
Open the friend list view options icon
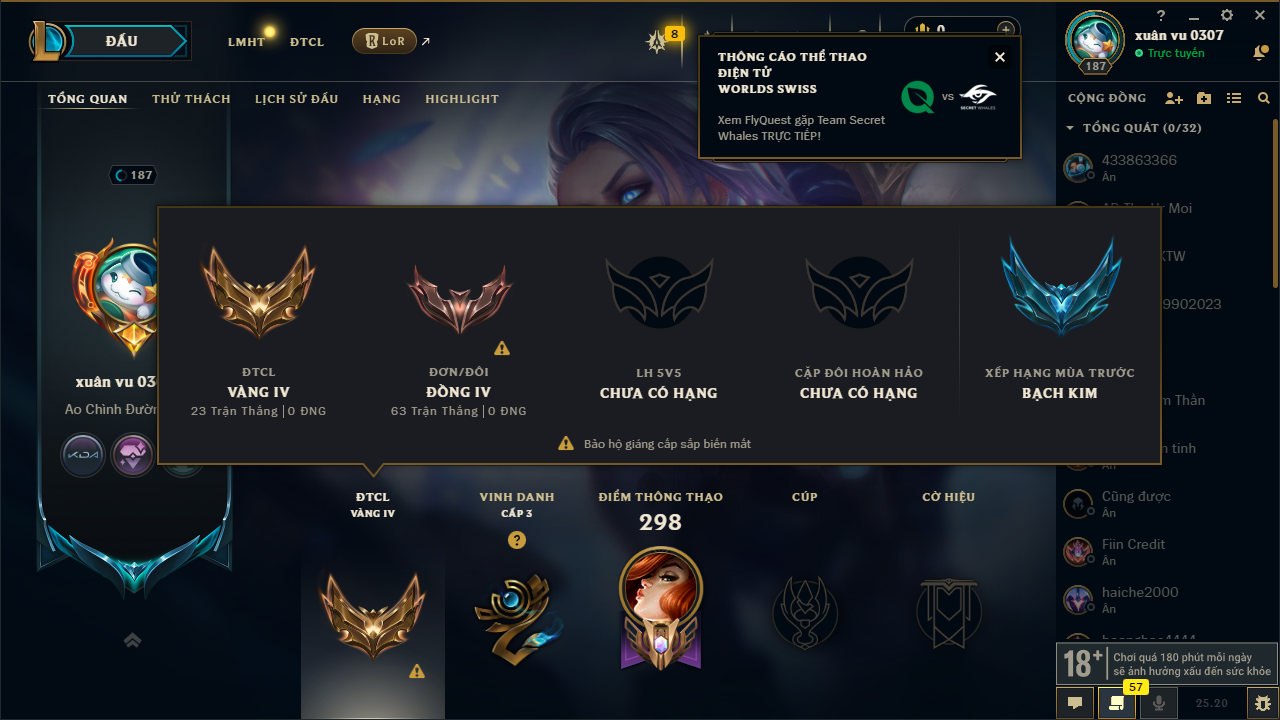1234,98
